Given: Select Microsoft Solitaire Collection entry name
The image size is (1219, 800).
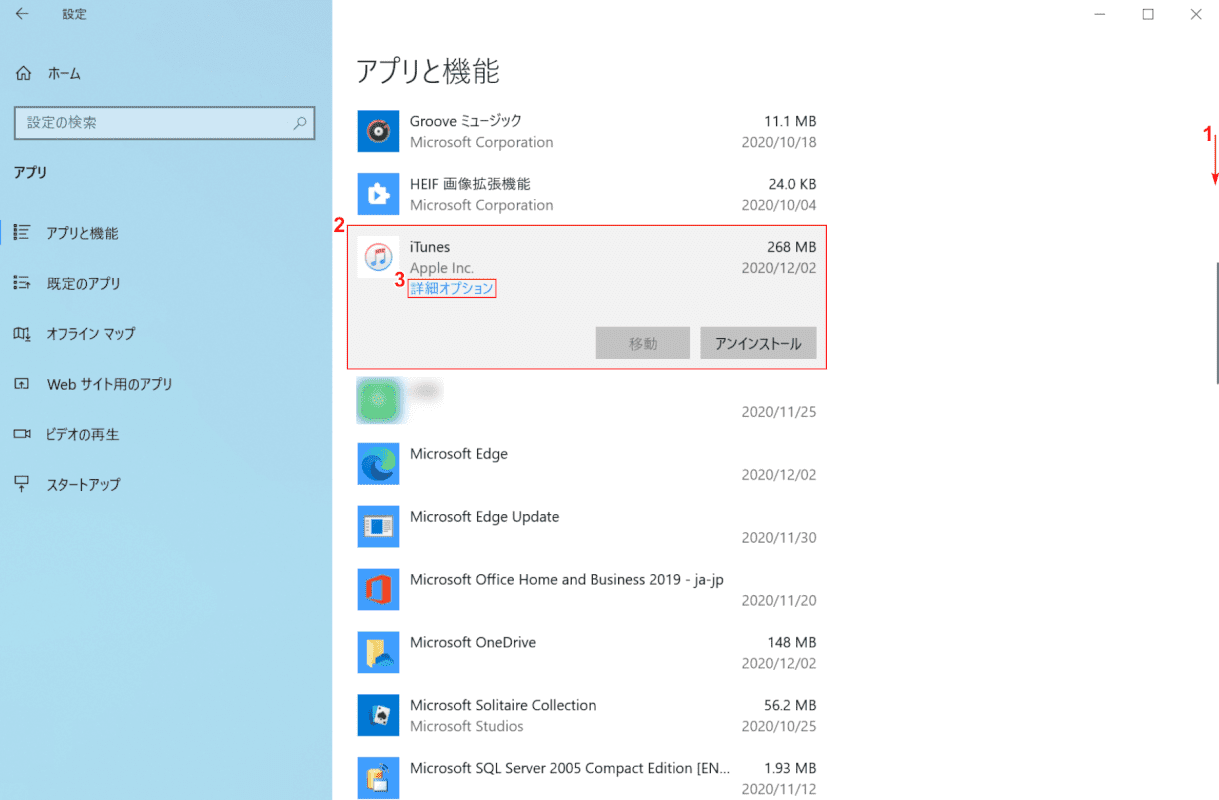Looking at the screenshot, I should pos(503,706).
